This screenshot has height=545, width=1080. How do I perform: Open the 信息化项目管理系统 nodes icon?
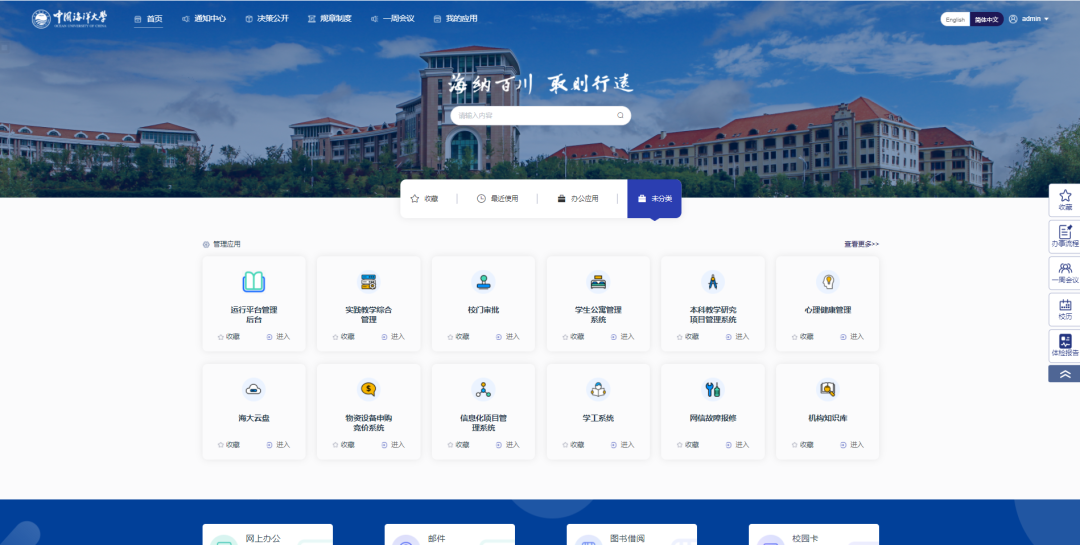(484, 389)
